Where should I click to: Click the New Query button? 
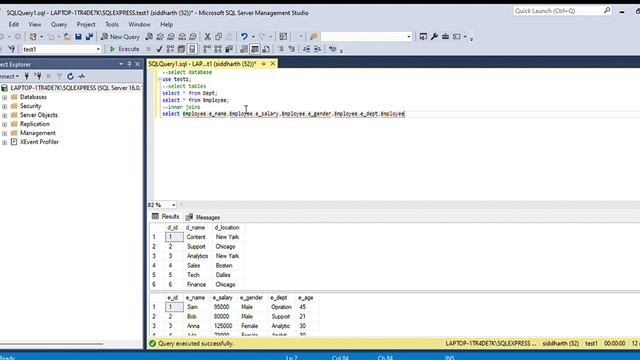[120, 37]
